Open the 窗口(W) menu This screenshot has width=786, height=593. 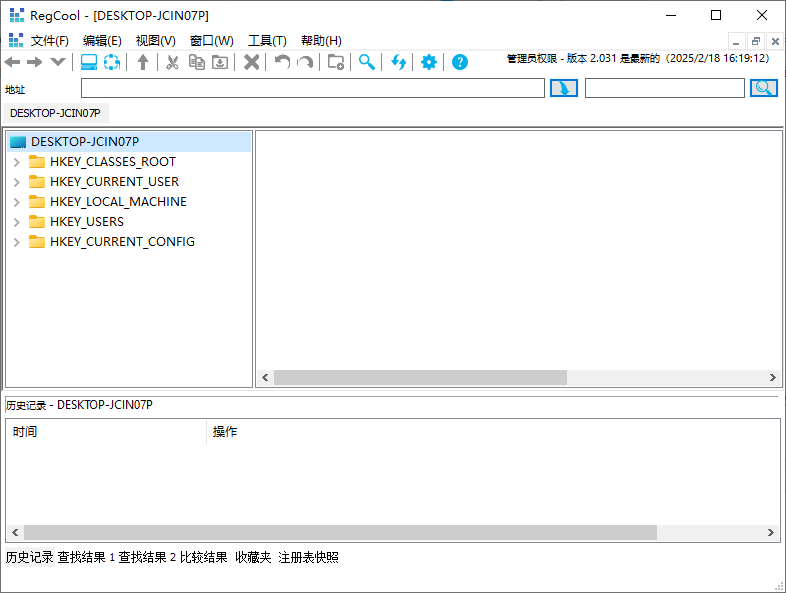point(212,41)
